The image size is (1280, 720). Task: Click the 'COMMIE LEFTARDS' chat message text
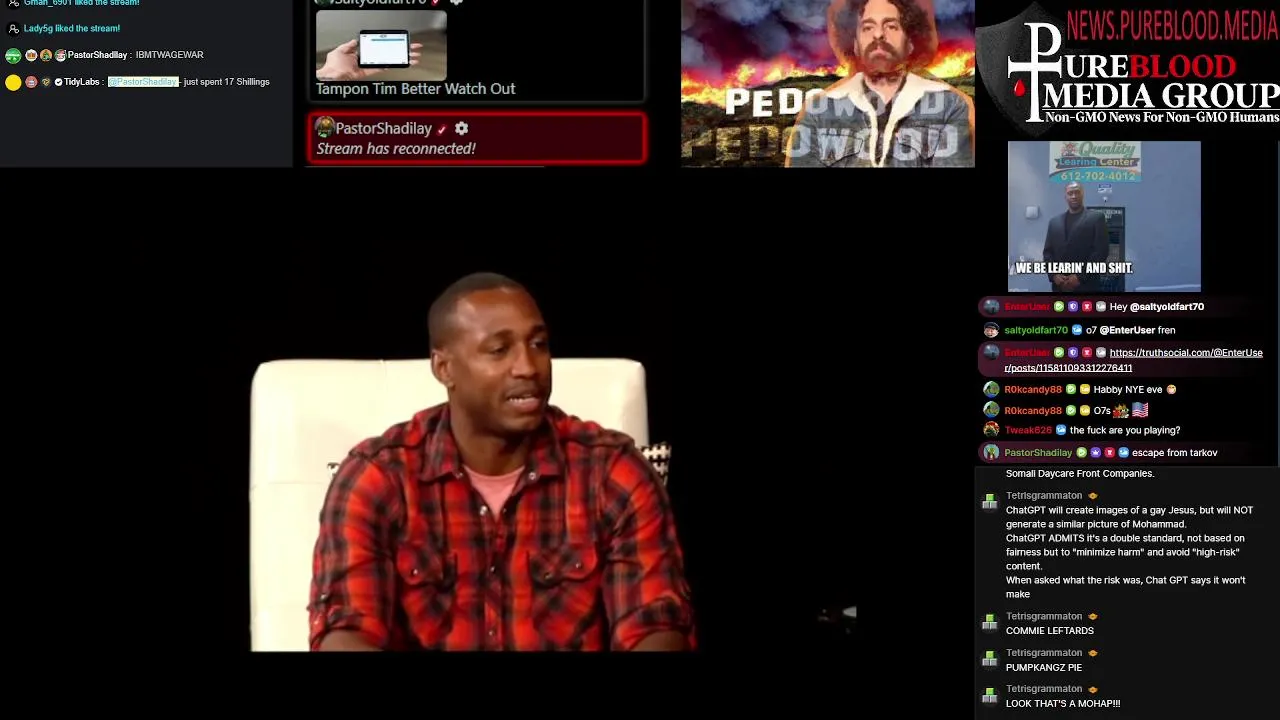coord(1050,631)
